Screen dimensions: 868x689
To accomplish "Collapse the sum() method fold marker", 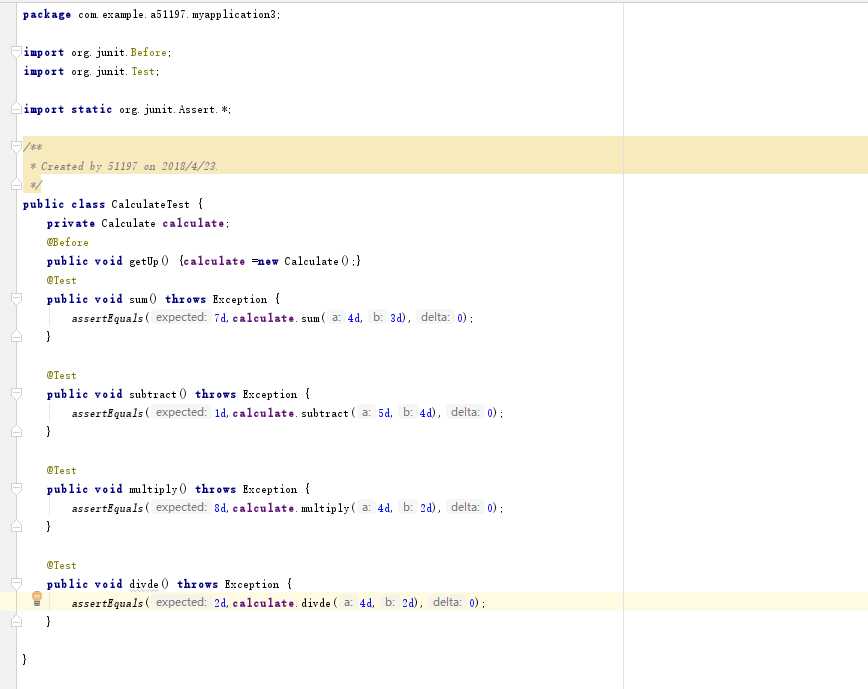I will pyautogui.click(x=17, y=298).
